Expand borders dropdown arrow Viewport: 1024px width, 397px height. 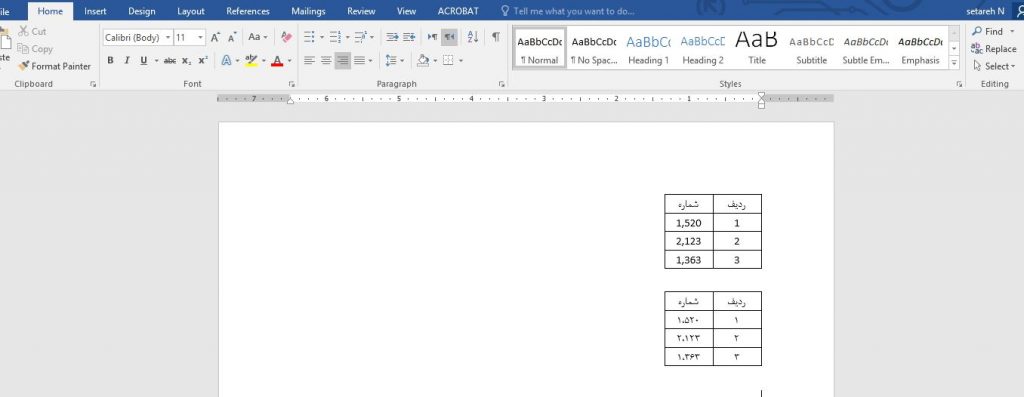pyautogui.click(x=461, y=60)
